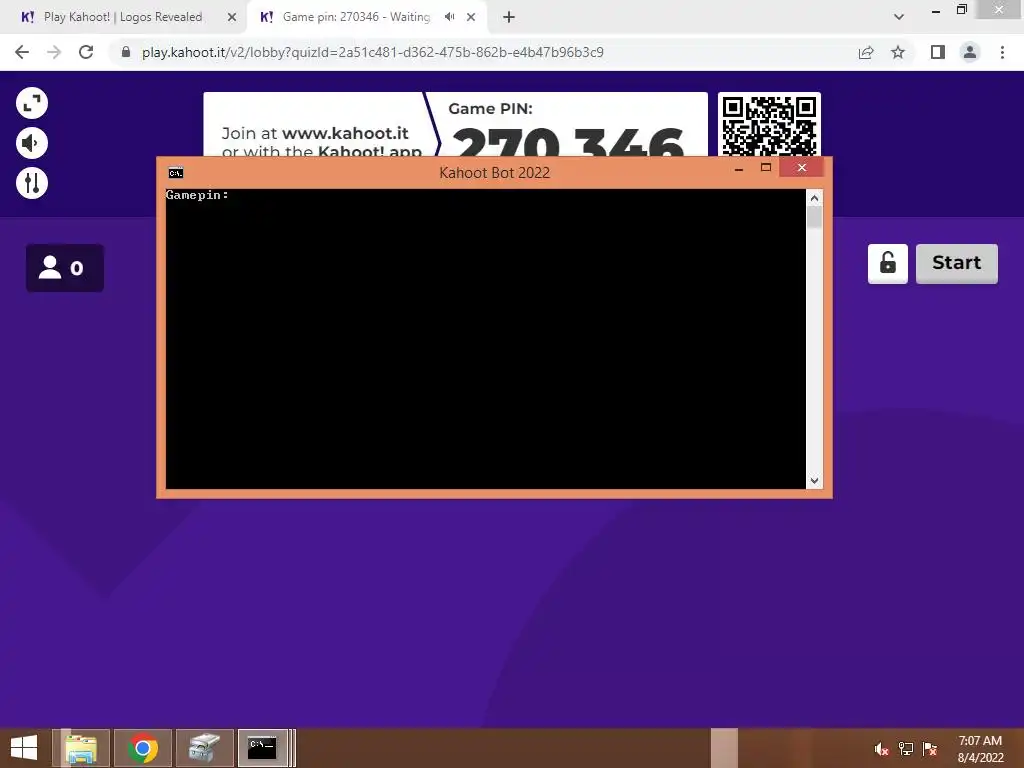
Task: Click console scrollbar down arrow
Action: (x=814, y=481)
